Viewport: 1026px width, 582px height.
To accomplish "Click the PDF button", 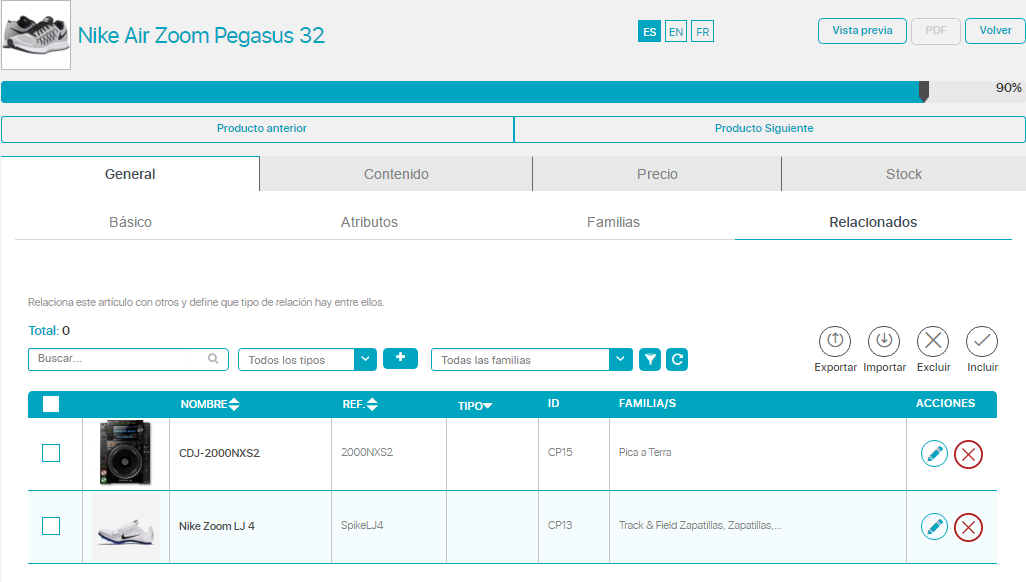I will 936,31.
